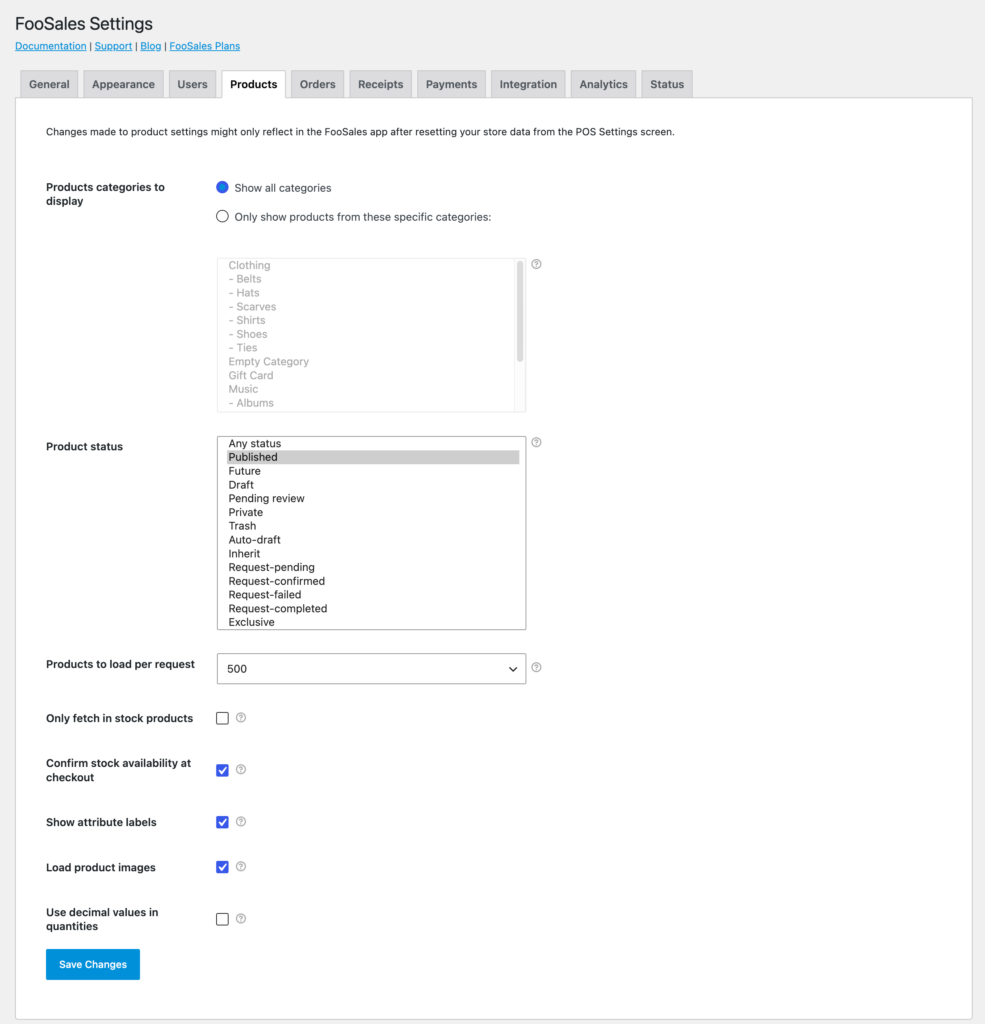The width and height of the screenshot is (985, 1024).
Task: Select Any status in Product status list
Action: [x=373, y=443]
